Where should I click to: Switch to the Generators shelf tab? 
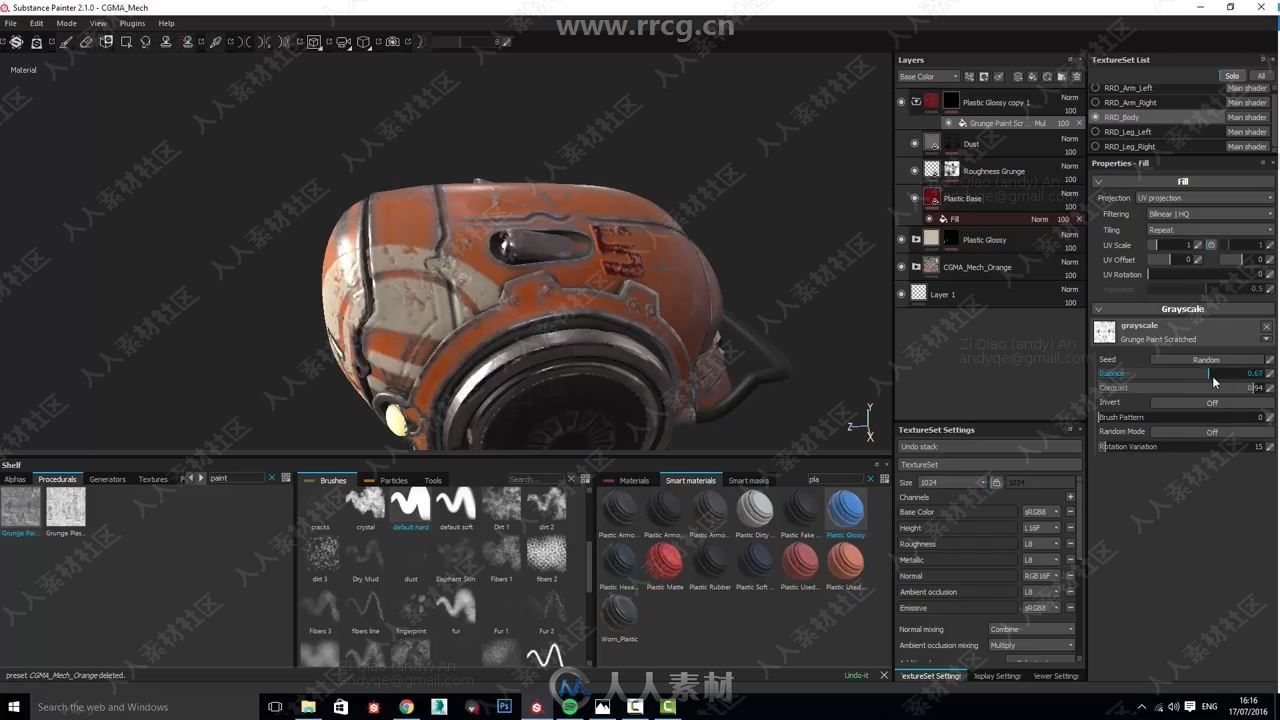click(x=107, y=479)
